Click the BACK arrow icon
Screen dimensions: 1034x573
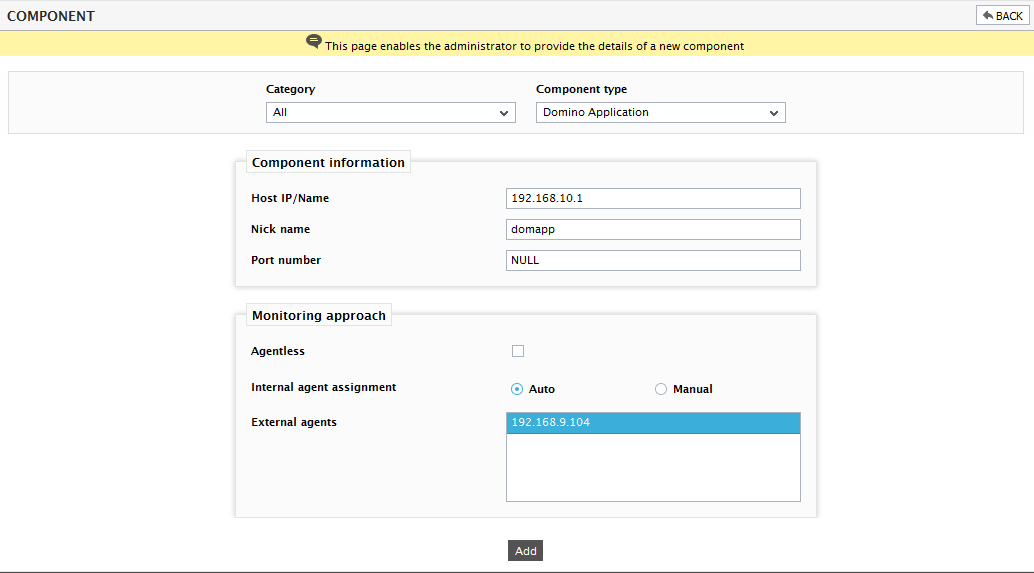pyautogui.click(x=988, y=15)
